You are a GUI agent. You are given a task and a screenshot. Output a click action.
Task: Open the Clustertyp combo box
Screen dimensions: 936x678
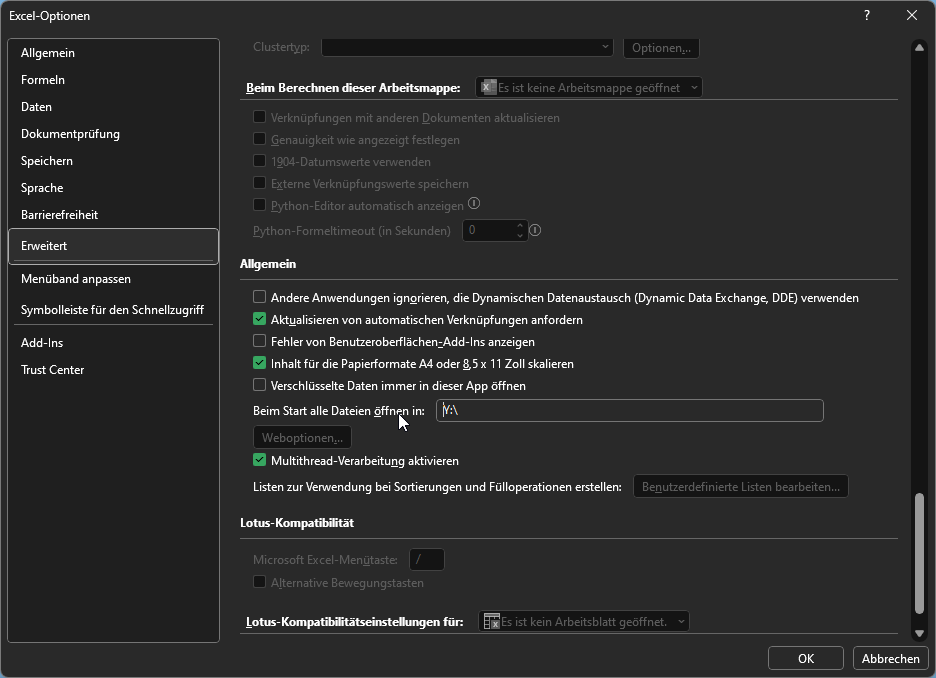(467, 47)
